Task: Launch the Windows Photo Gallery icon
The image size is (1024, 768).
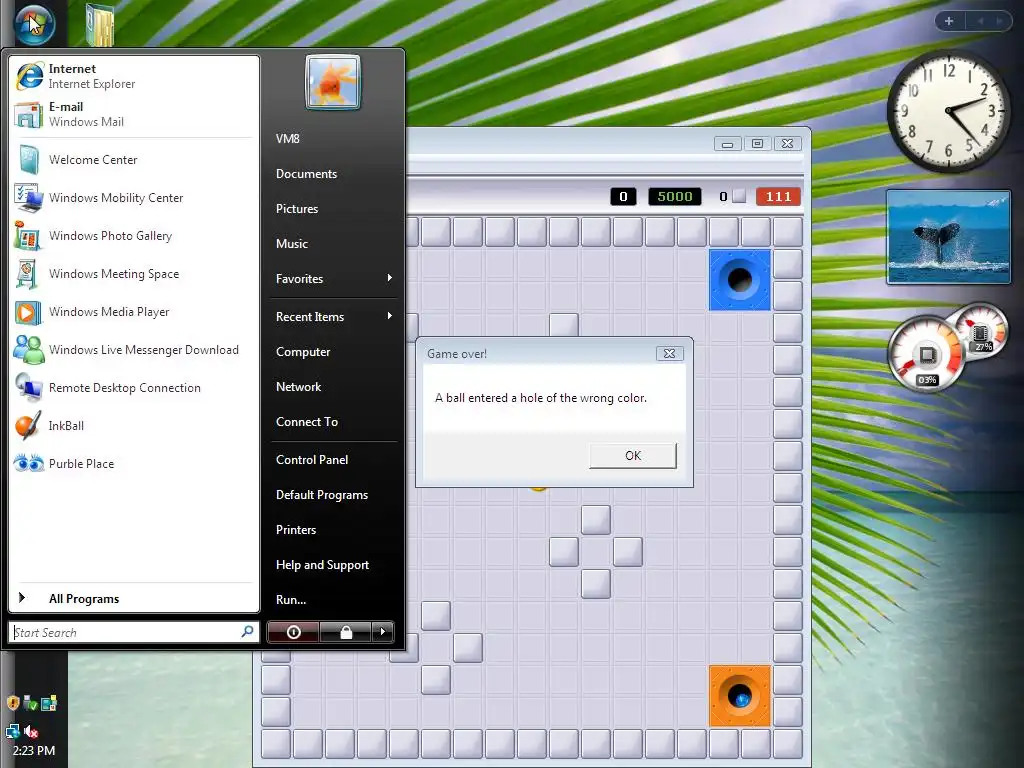Action: coord(28,236)
